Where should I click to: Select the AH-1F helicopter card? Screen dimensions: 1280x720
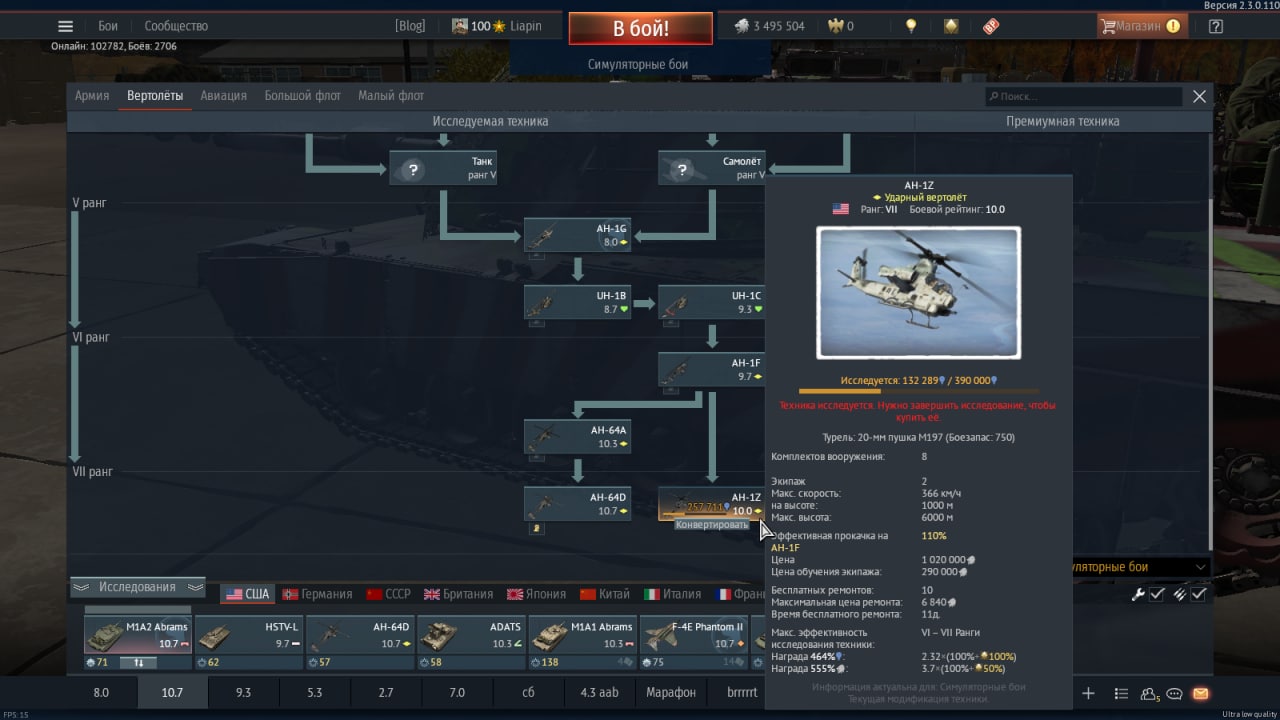711,369
